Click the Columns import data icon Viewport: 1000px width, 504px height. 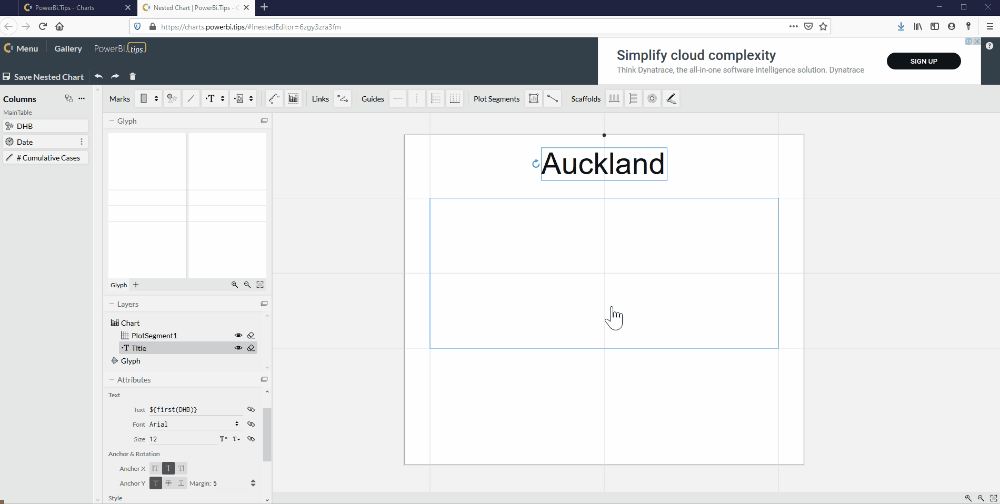[69, 99]
